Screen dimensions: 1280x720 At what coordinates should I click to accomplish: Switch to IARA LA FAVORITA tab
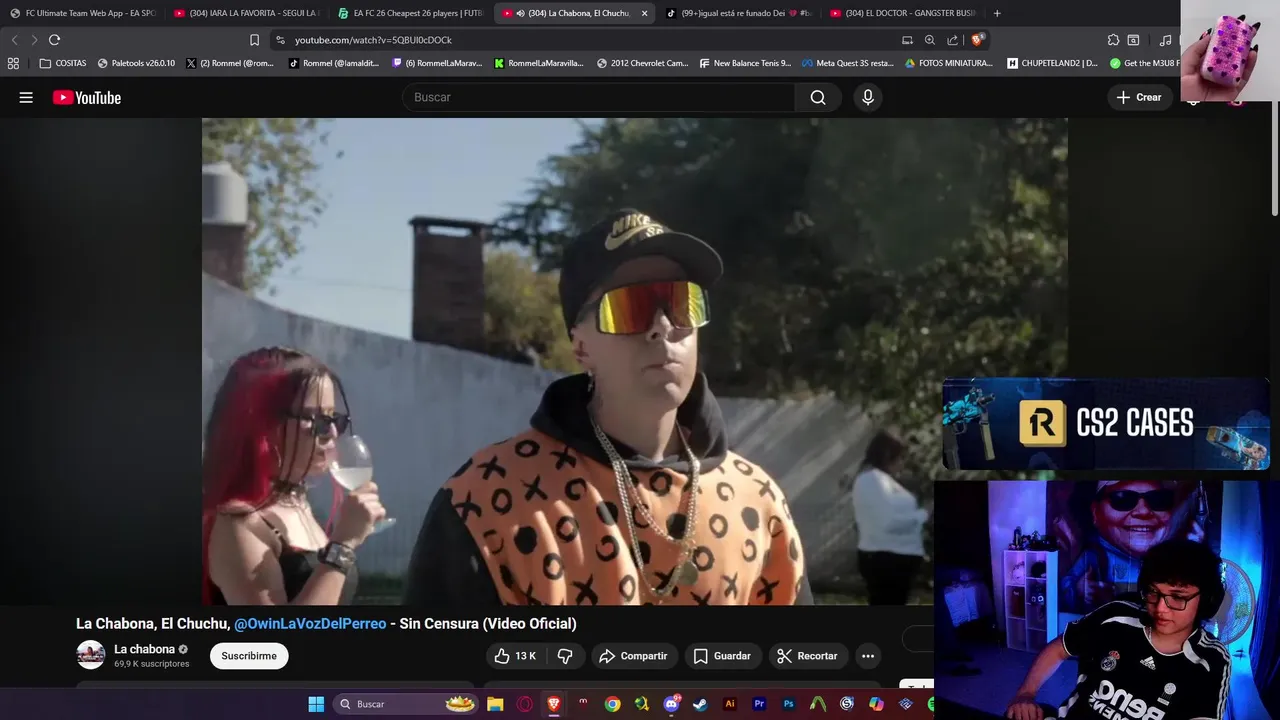(245, 13)
